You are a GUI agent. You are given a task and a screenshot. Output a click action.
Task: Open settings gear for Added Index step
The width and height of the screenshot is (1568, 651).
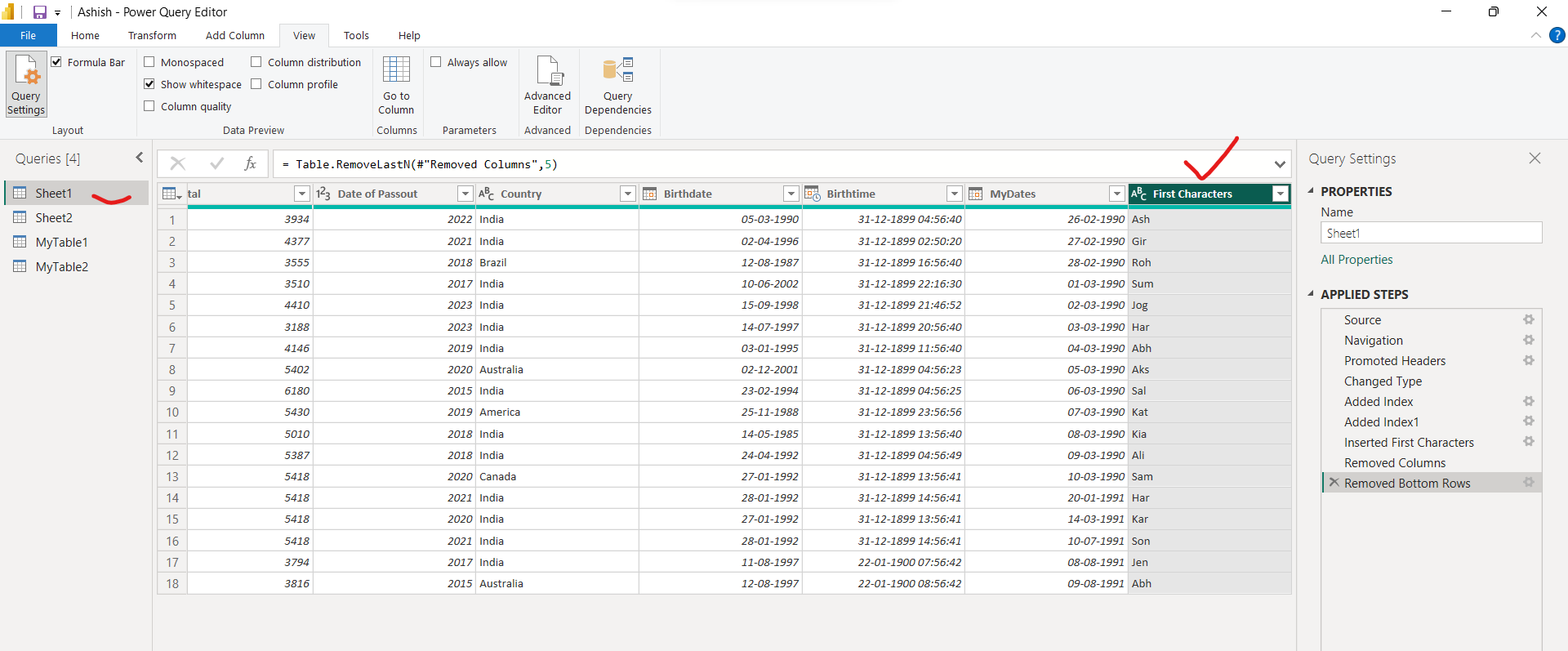pos(1528,401)
